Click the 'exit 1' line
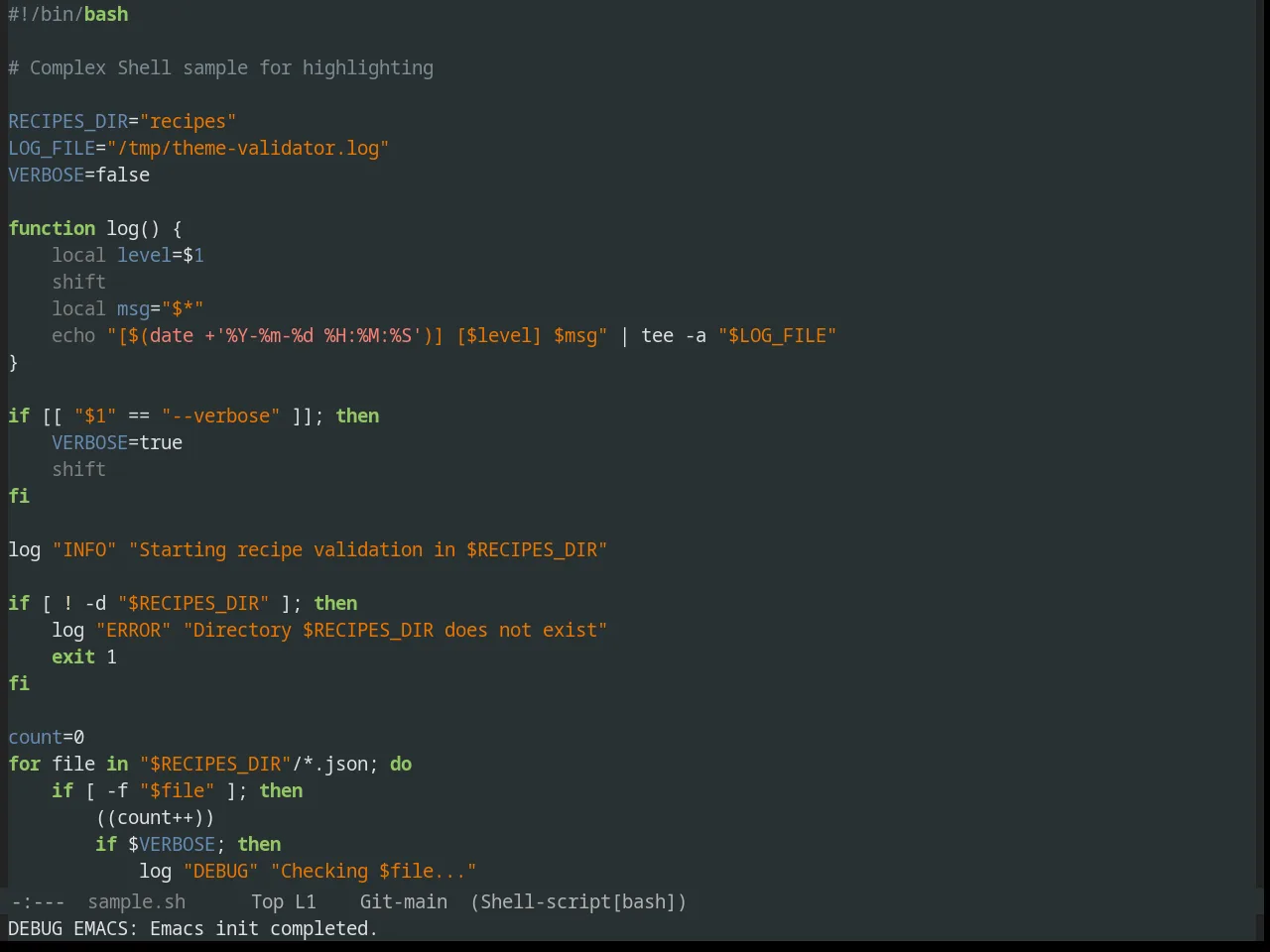1270x952 pixels. coord(84,657)
